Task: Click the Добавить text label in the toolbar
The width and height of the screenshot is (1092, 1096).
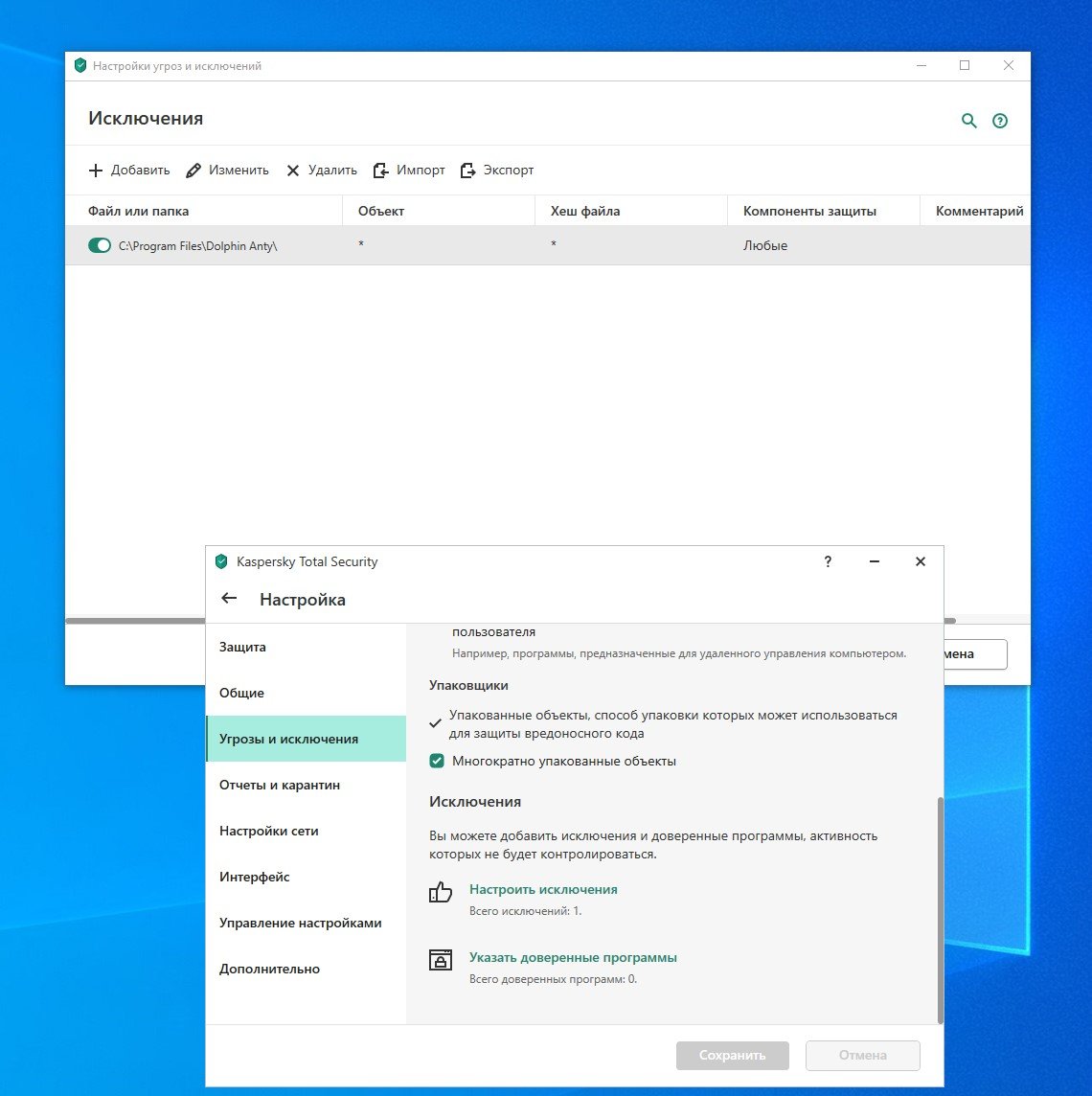Action: coord(141,170)
